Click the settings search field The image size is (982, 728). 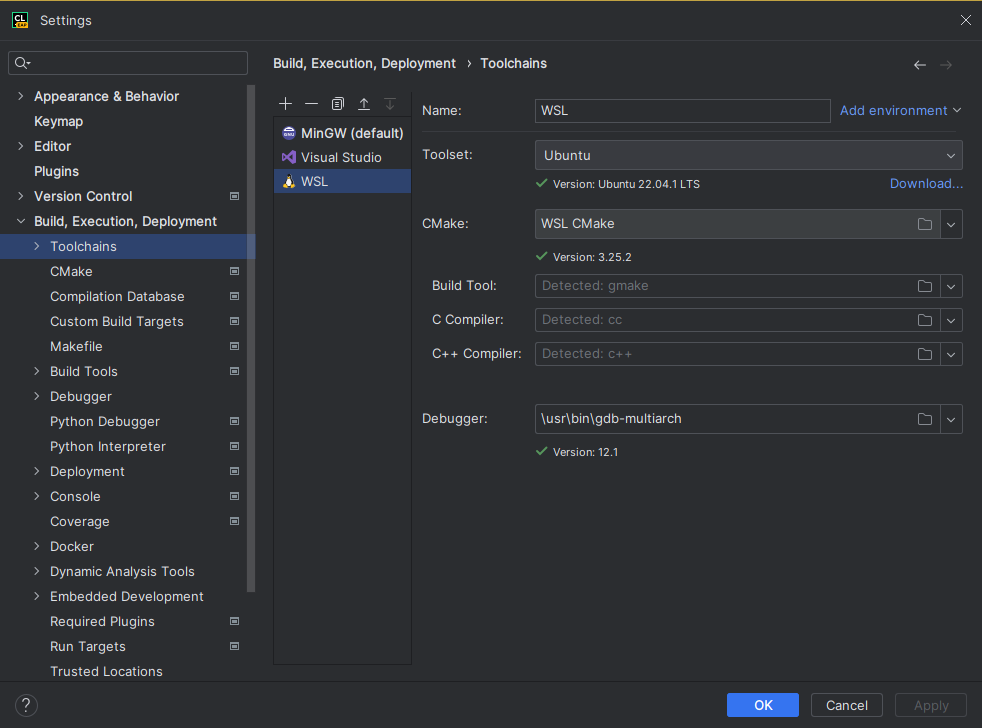pyautogui.click(x=128, y=63)
